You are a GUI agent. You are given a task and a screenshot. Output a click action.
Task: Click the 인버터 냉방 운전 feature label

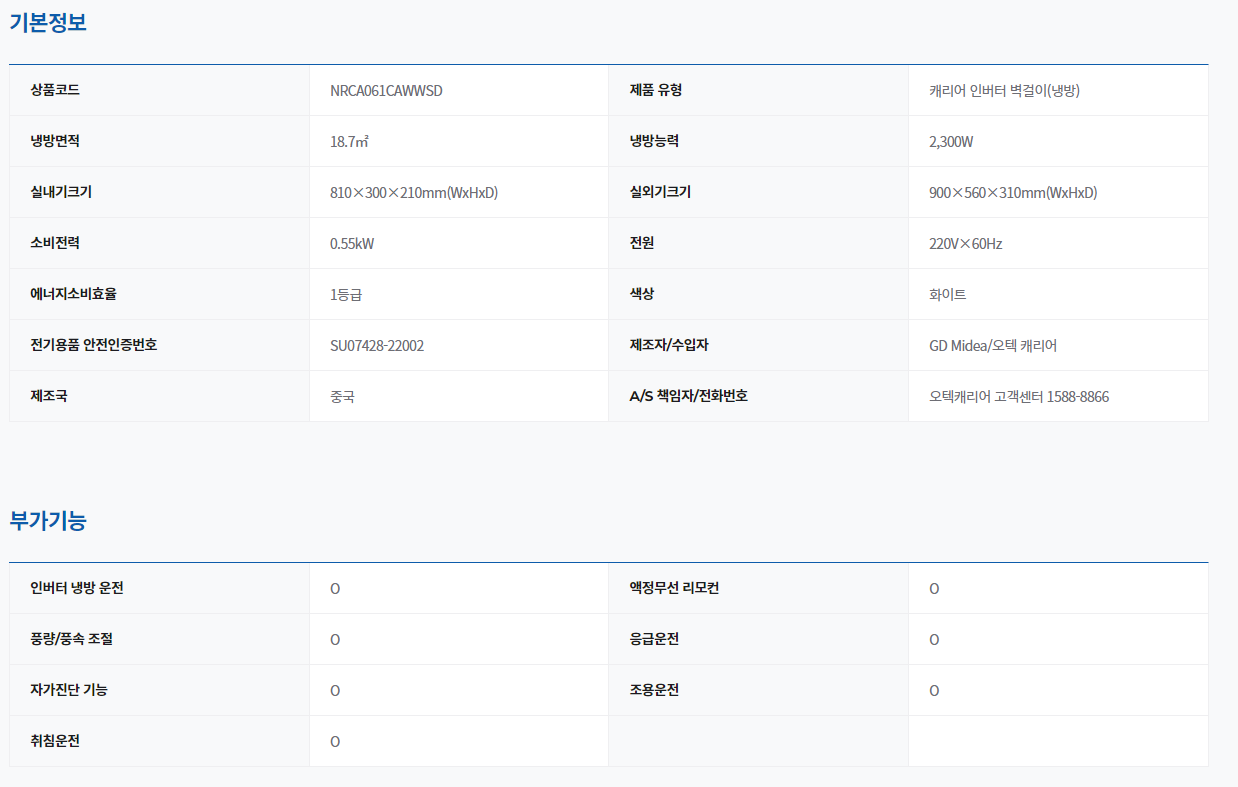click(x=77, y=588)
